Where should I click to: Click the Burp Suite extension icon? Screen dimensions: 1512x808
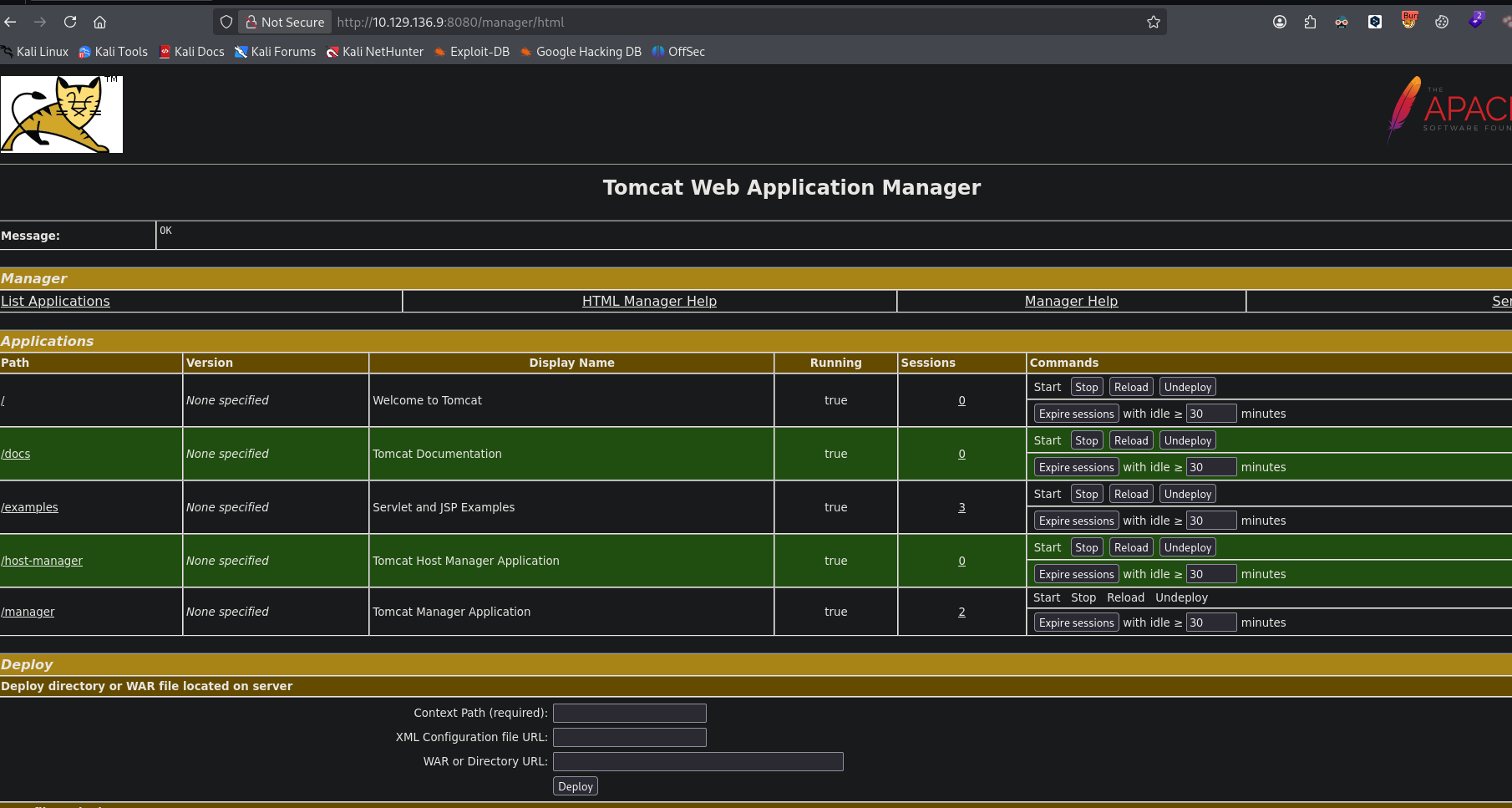coord(1409,21)
